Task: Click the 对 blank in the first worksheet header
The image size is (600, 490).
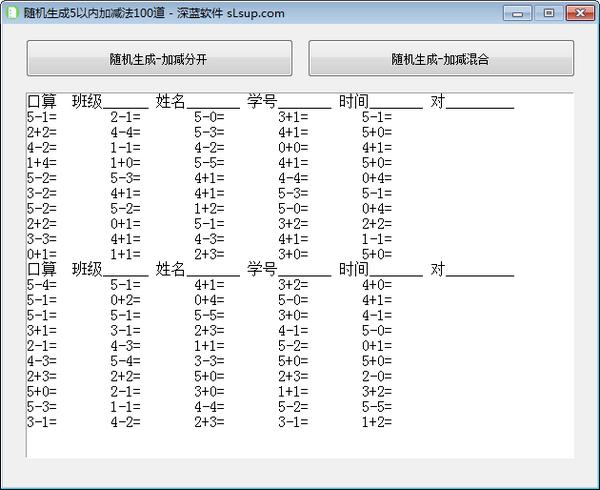Action: coord(480,102)
